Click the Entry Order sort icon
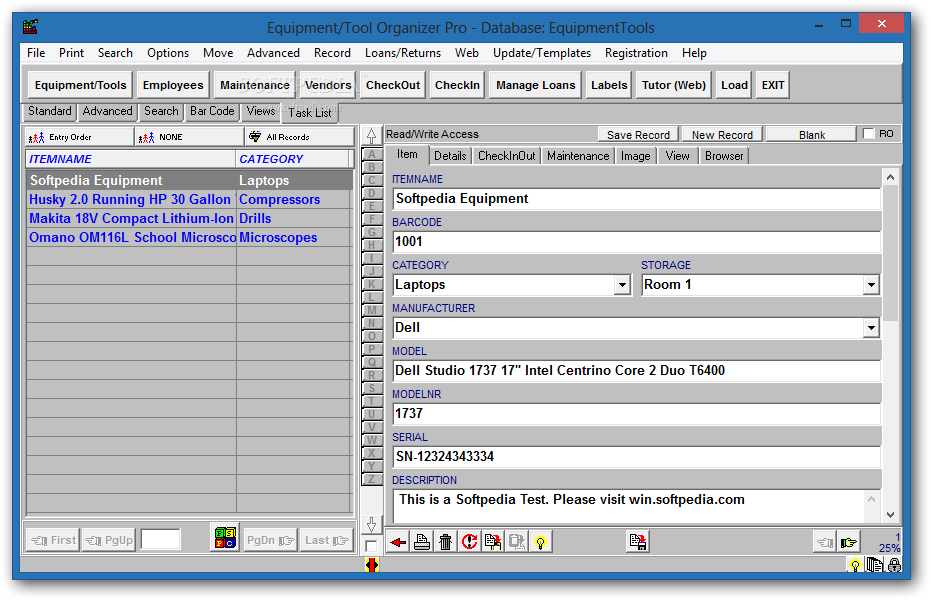 36,138
